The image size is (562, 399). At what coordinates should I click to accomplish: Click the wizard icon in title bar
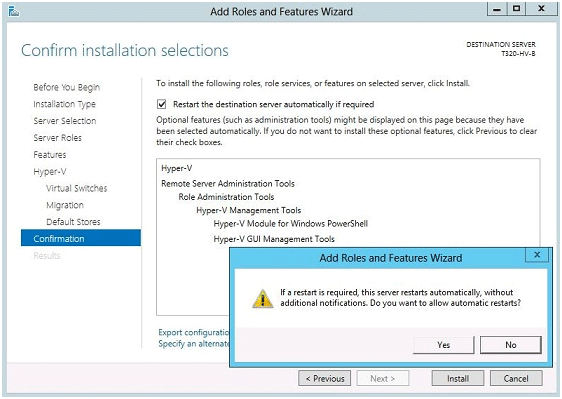[14, 11]
